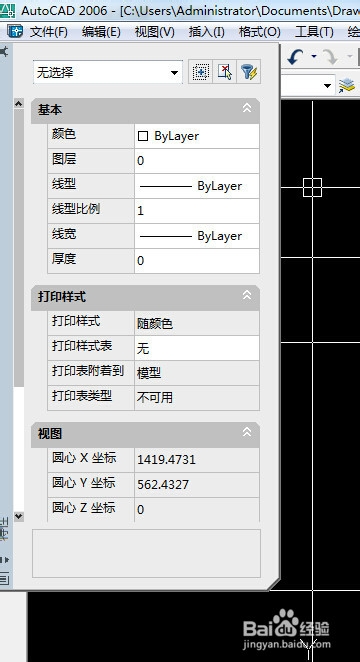Screen dimensions: 360x662
Task: Click the 线型 property label
Action: 64,184
